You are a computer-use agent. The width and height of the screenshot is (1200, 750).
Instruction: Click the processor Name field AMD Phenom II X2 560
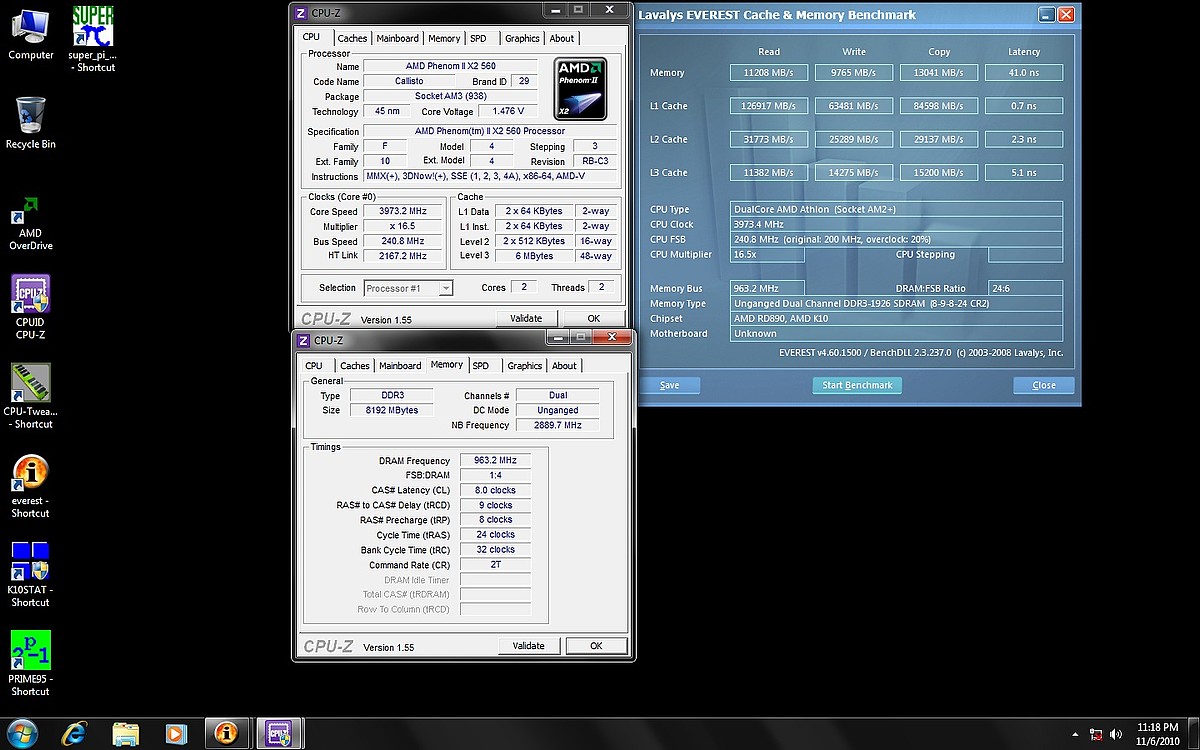[x=451, y=66]
